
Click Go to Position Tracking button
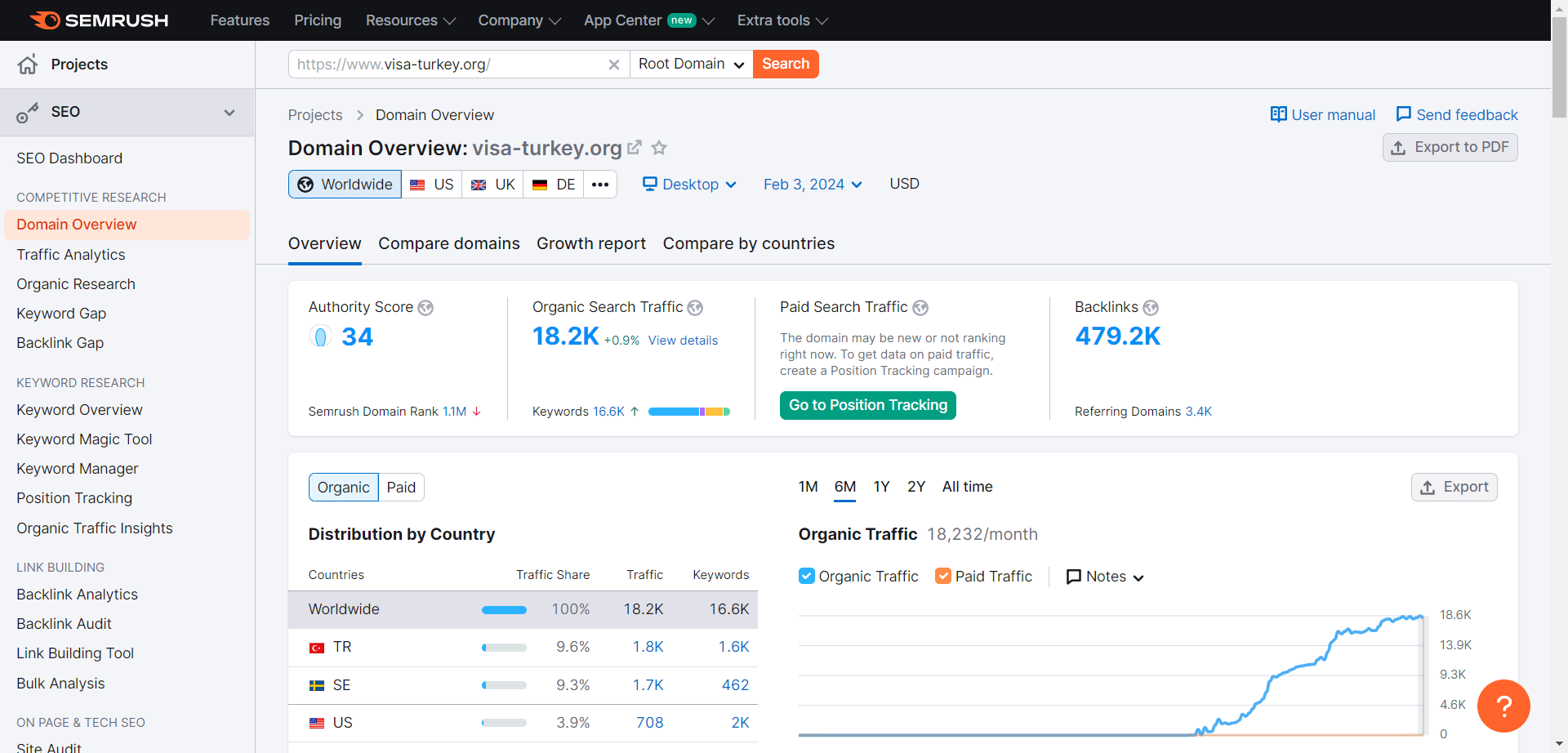click(x=868, y=406)
